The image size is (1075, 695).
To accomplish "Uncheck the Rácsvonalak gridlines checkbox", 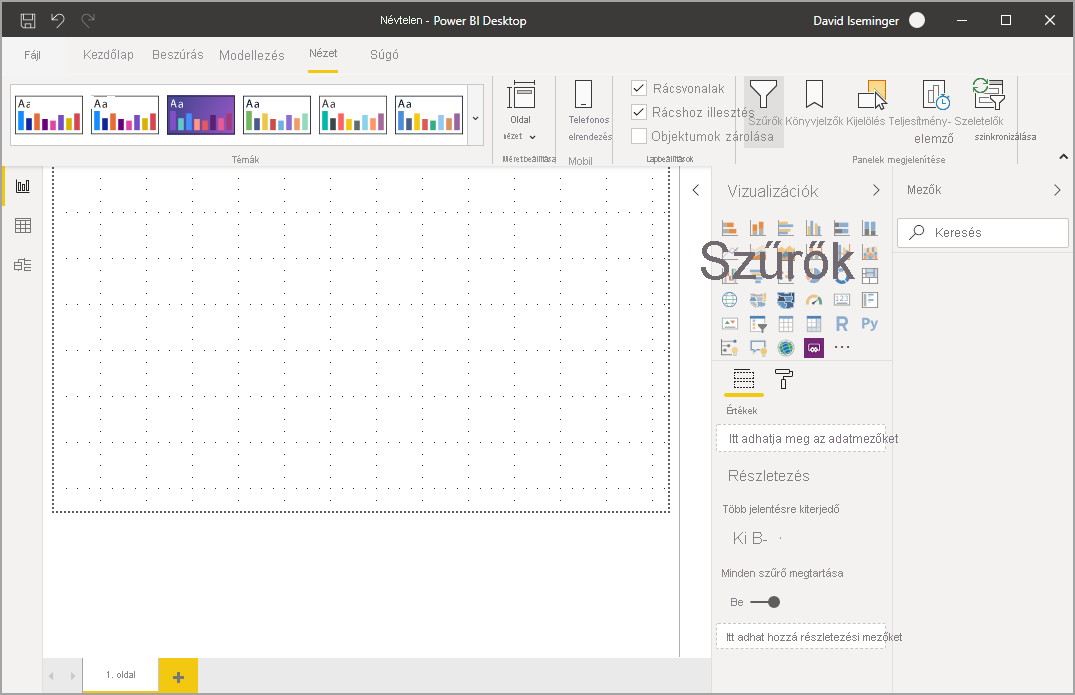I will point(639,88).
